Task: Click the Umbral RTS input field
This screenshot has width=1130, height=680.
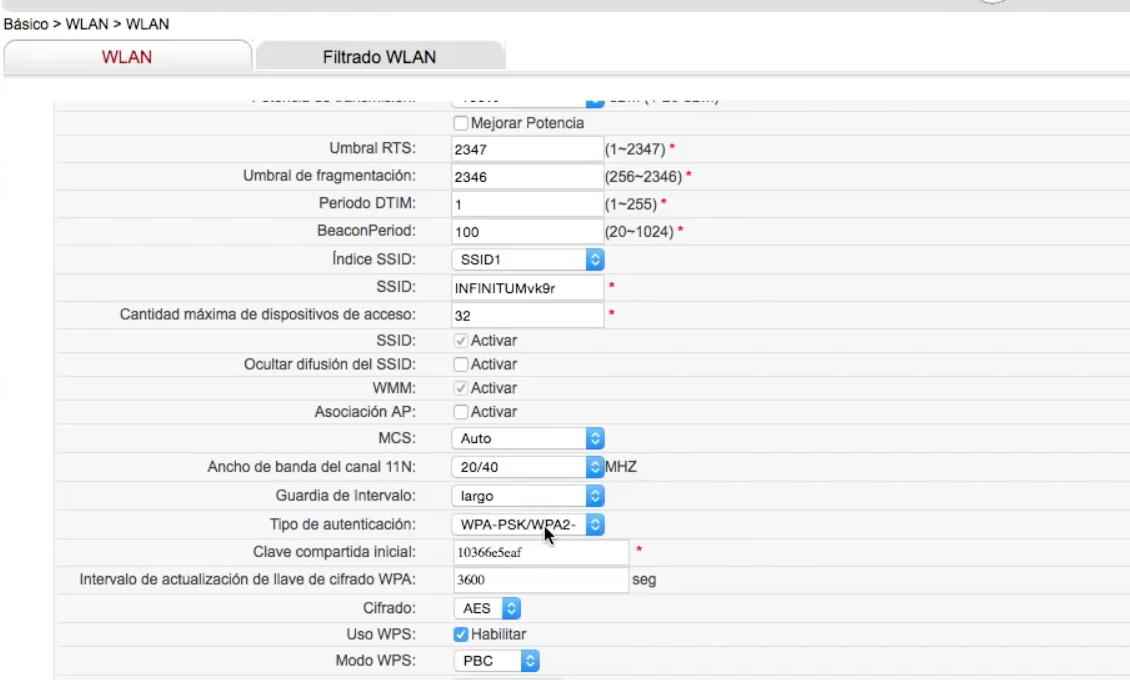Action: [524, 149]
